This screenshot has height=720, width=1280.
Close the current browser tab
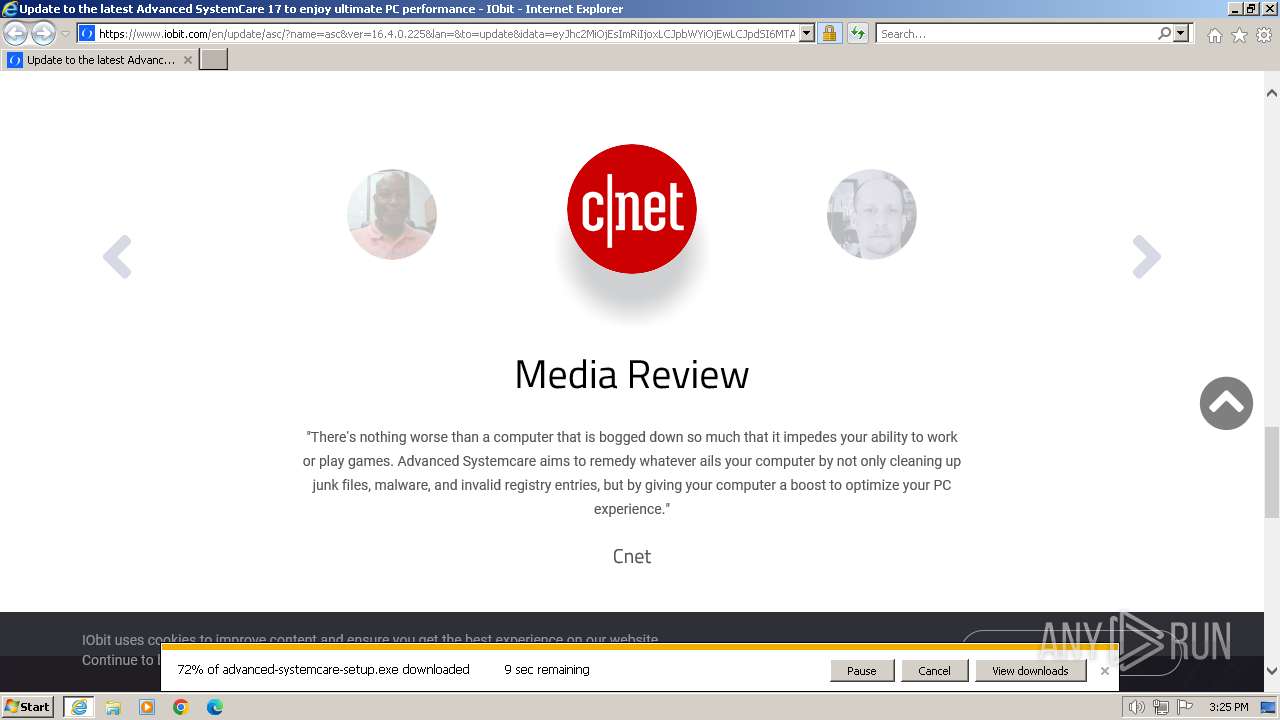[x=187, y=60]
